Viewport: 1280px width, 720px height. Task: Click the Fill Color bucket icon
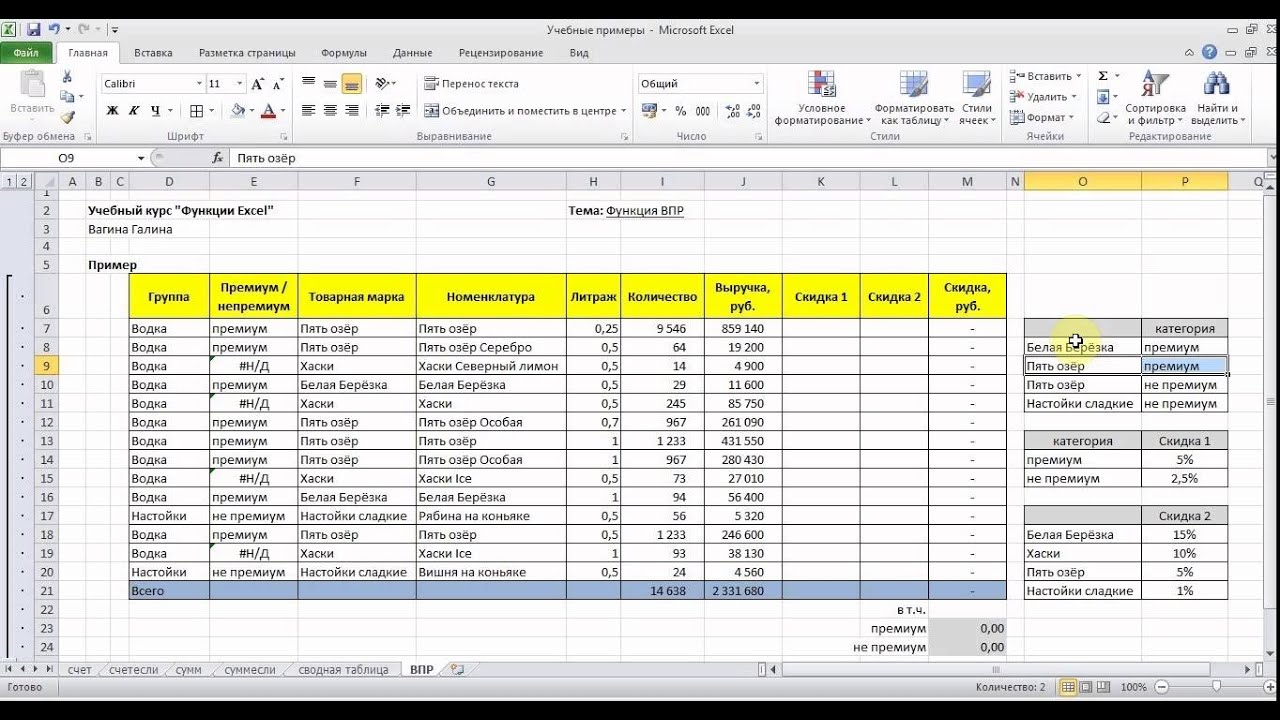(238, 111)
